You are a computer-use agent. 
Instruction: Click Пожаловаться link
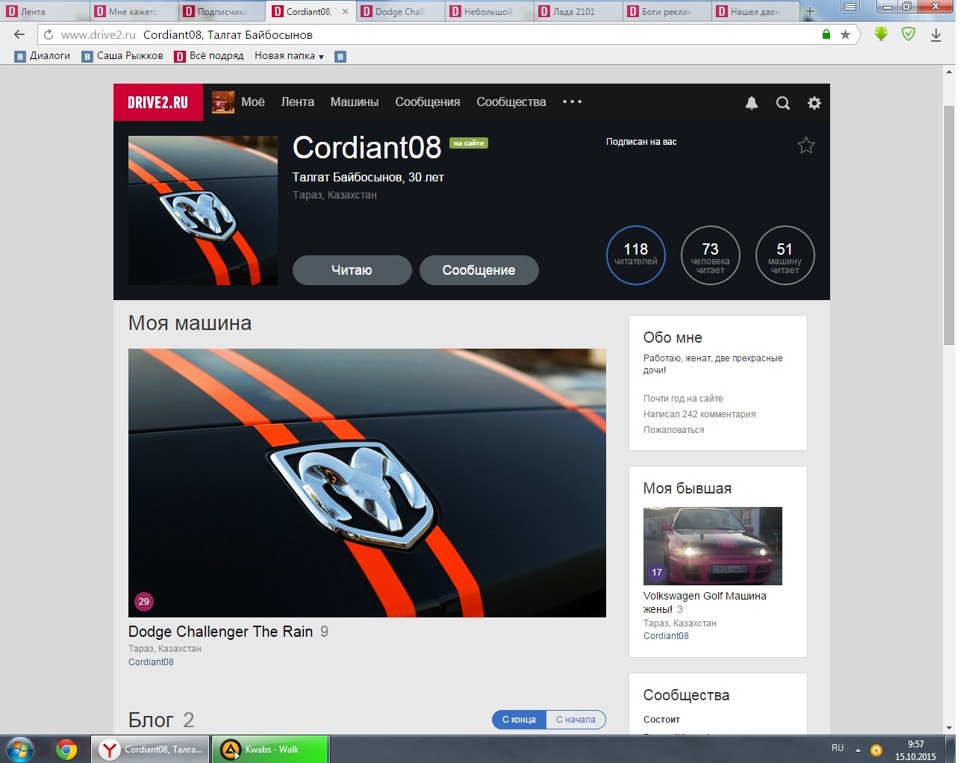click(673, 430)
